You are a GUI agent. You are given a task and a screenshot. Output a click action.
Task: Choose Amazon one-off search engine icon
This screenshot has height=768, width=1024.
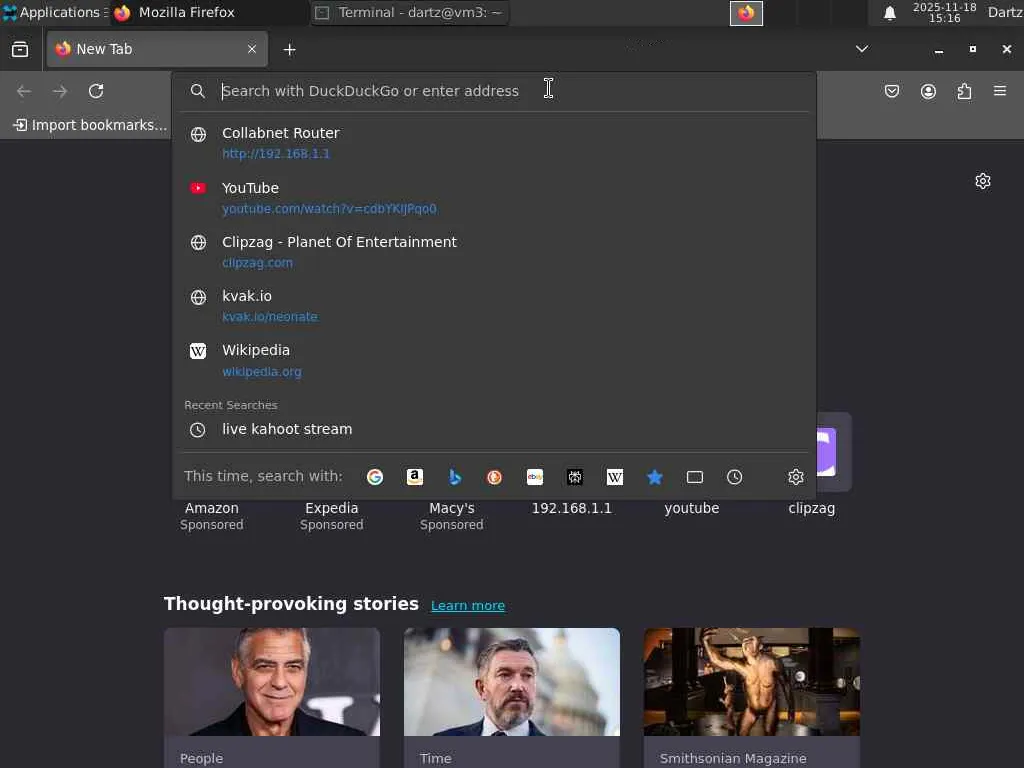(x=415, y=477)
